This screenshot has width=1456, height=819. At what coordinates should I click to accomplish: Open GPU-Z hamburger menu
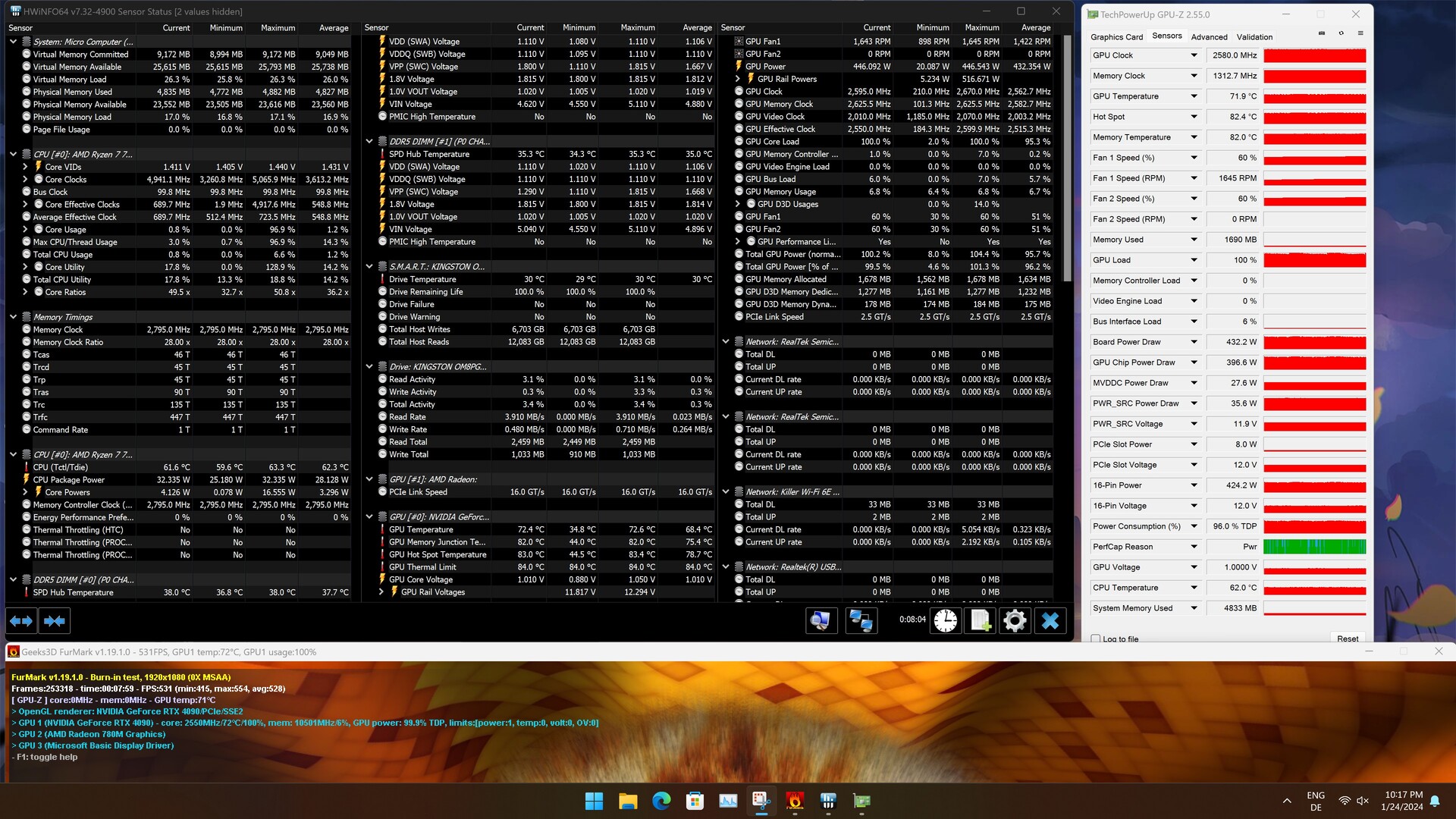click(1360, 34)
